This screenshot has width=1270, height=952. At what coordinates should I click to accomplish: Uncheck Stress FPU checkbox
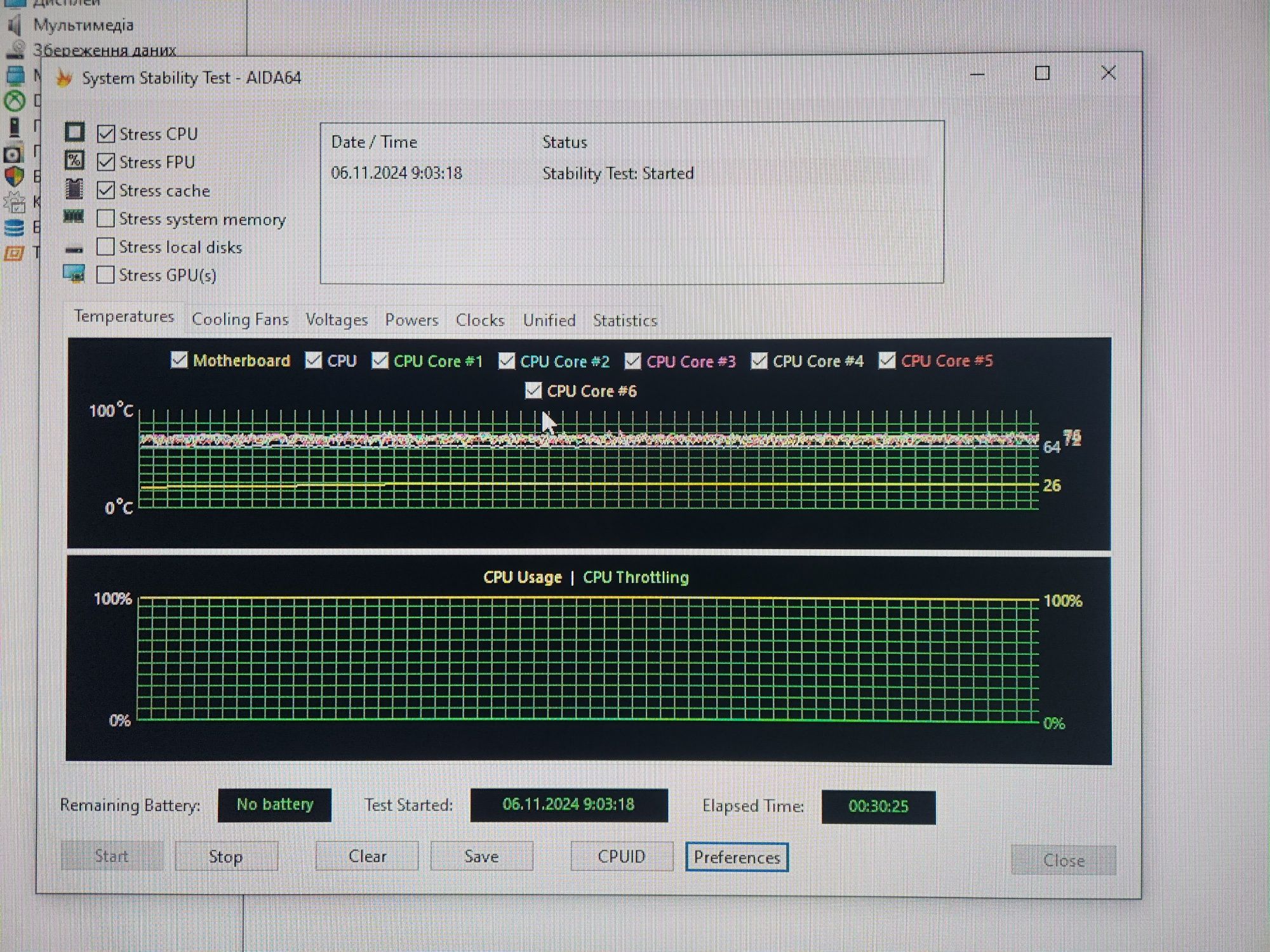(106, 162)
